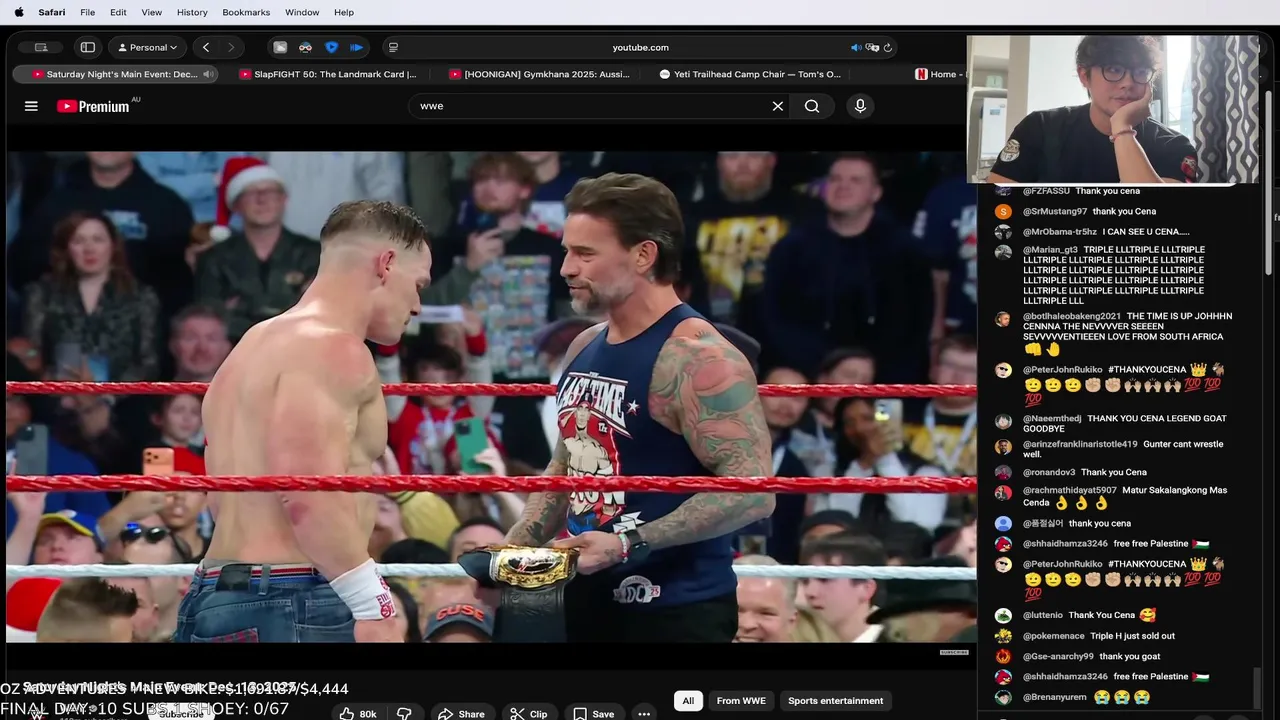Screen dimensions: 1280x720
Task: Open the History menu
Action: [x=192, y=12]
